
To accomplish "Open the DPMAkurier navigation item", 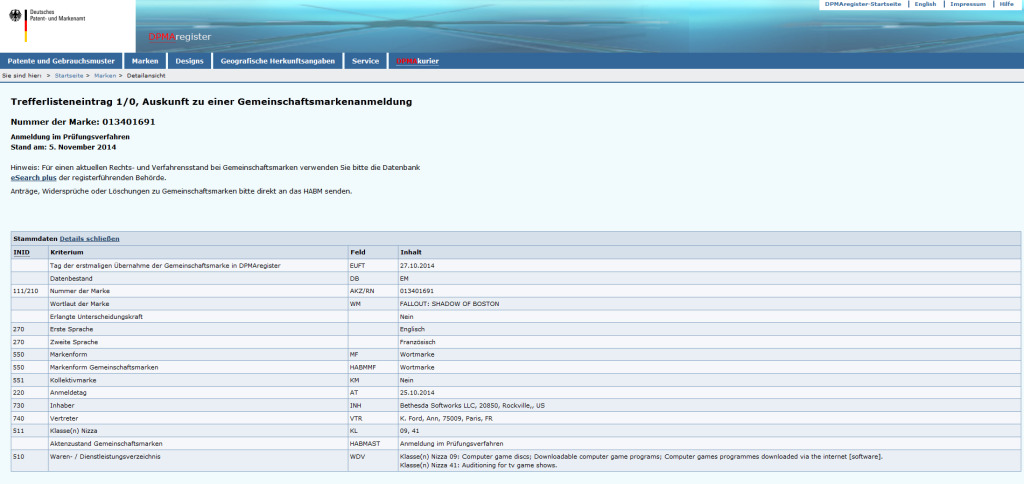I will coord(418,61).
